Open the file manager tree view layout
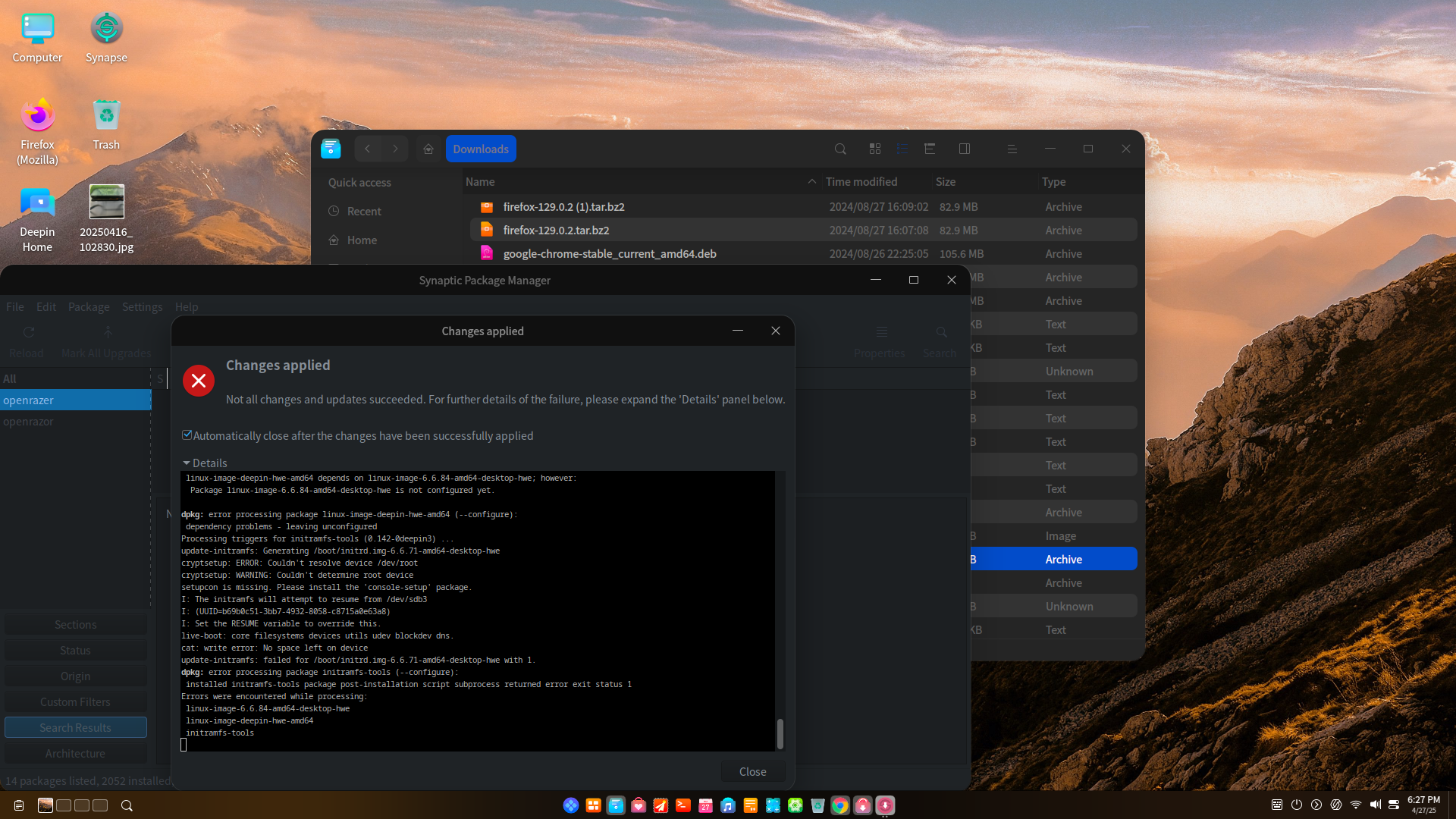 click(x=930, y=149)
